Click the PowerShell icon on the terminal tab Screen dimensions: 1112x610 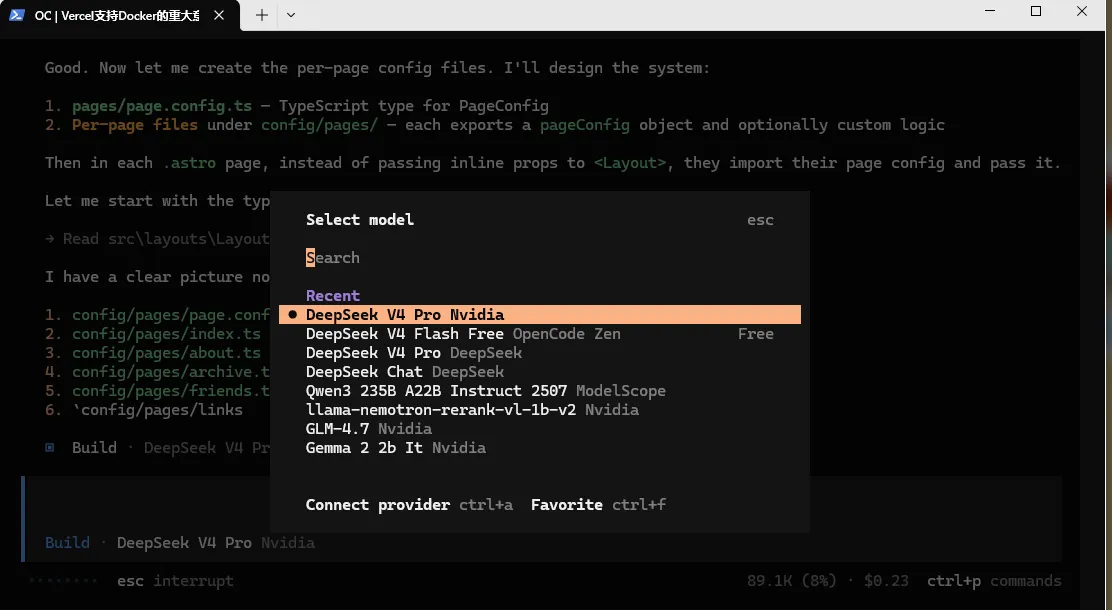(x=17, y=15)
